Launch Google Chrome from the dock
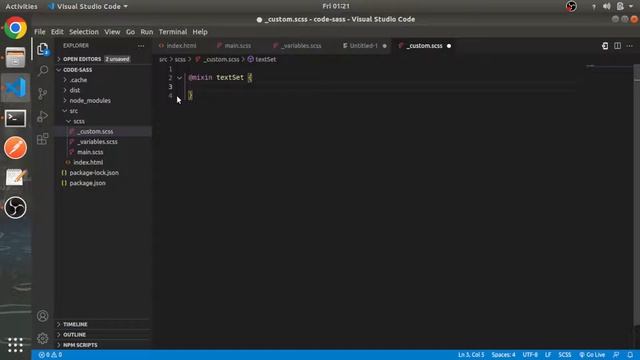 pos(16,28)
